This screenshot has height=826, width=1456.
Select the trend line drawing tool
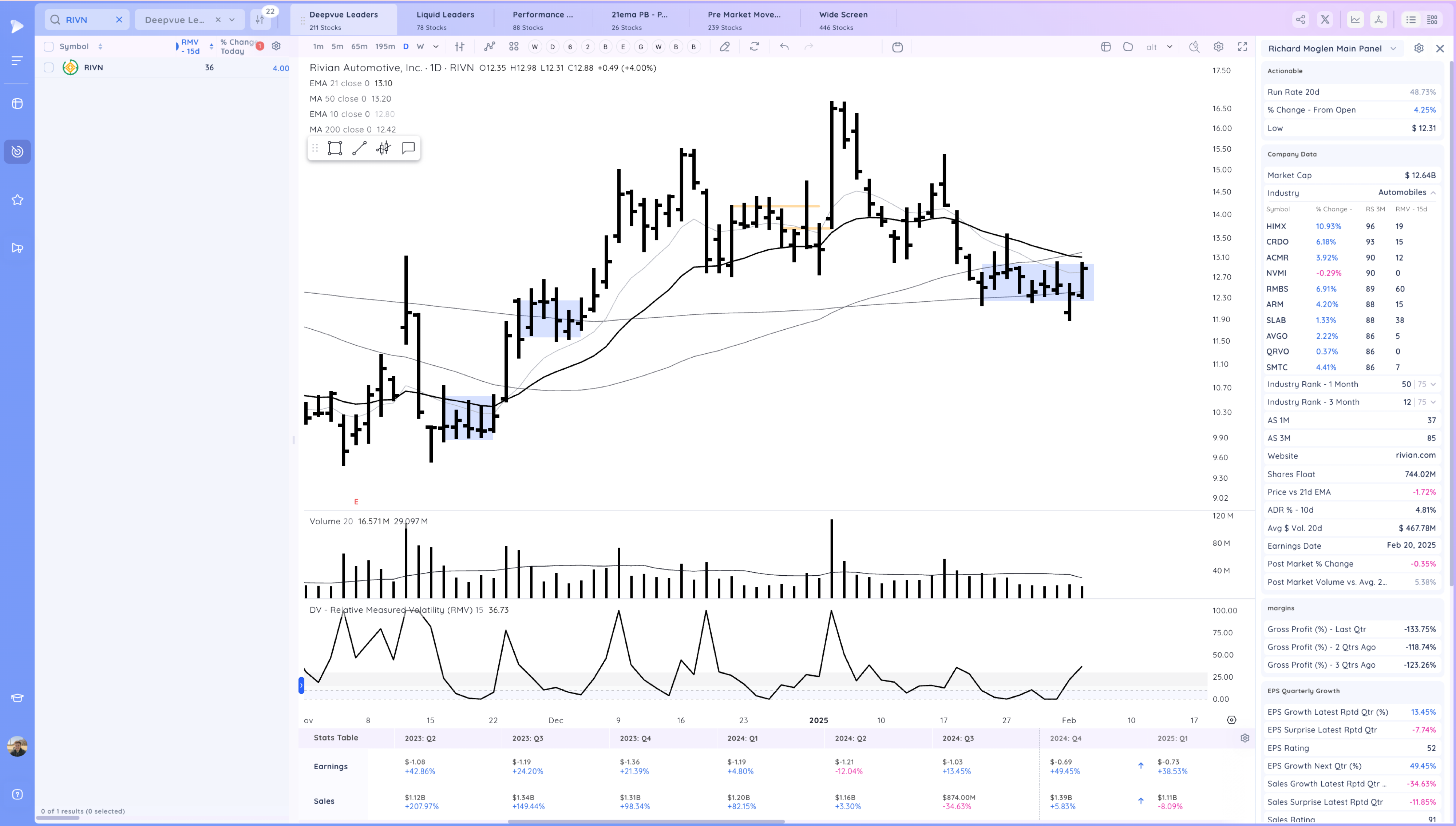[359, 148]
